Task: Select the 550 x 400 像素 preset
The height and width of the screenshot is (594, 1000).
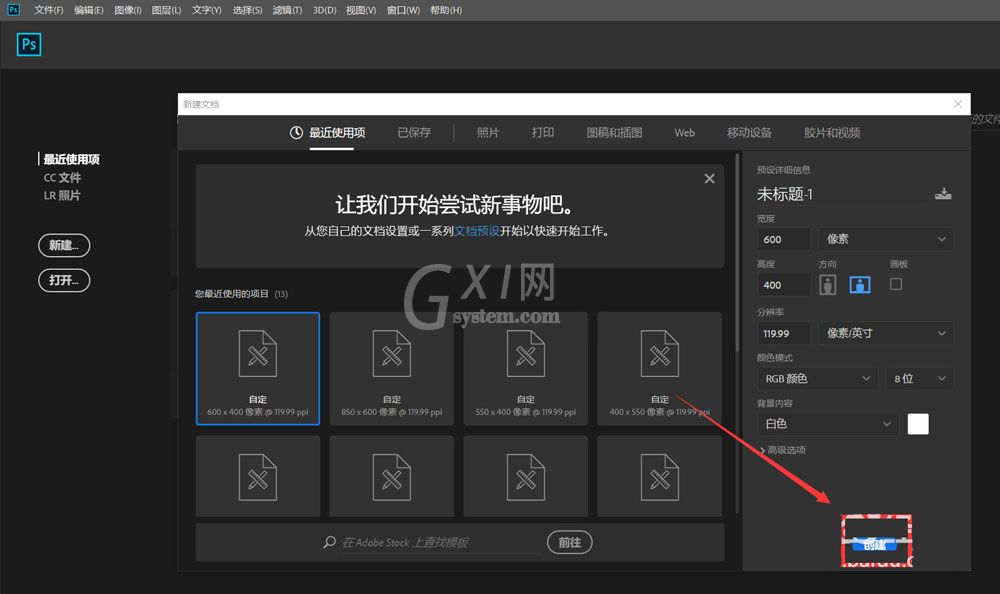Action: (x=526, y=368)
